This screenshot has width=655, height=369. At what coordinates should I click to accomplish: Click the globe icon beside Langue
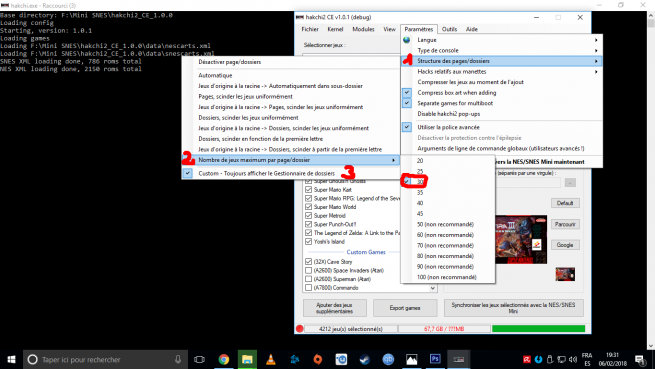pyautogui.click(x=406, y=40)
